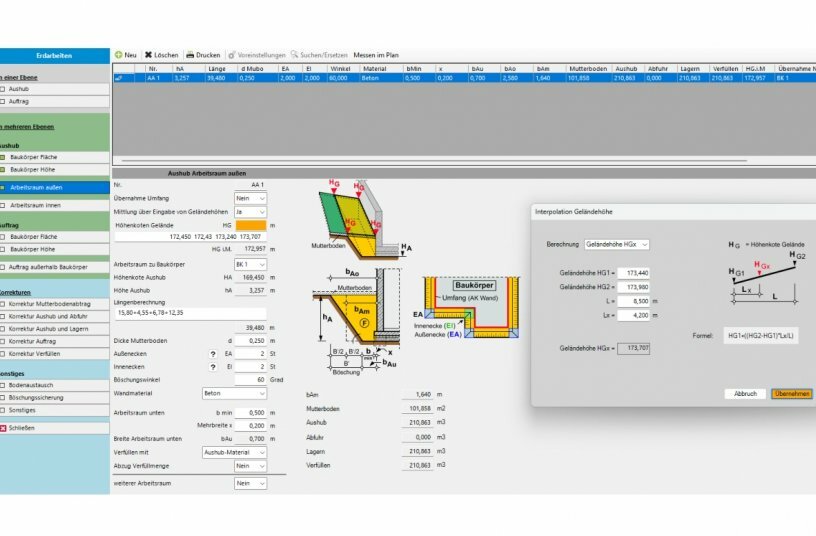
Task: Open the Übernahme Umfang dropdown
Action: pos(250,198)
